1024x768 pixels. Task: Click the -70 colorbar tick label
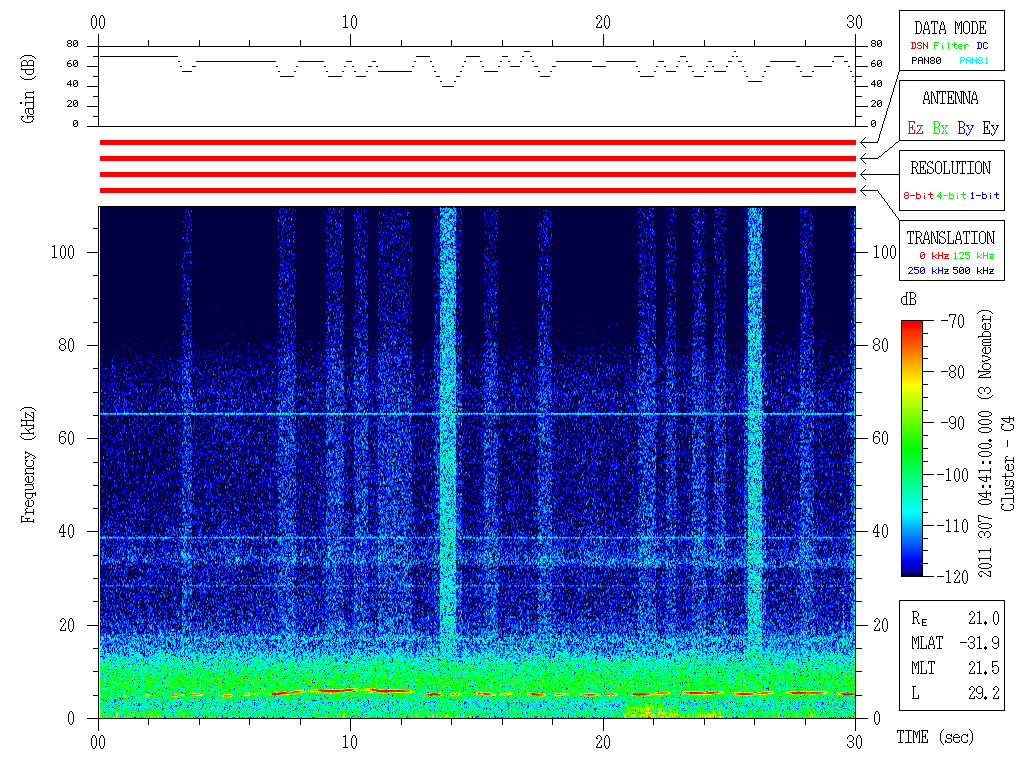[953, 321]
